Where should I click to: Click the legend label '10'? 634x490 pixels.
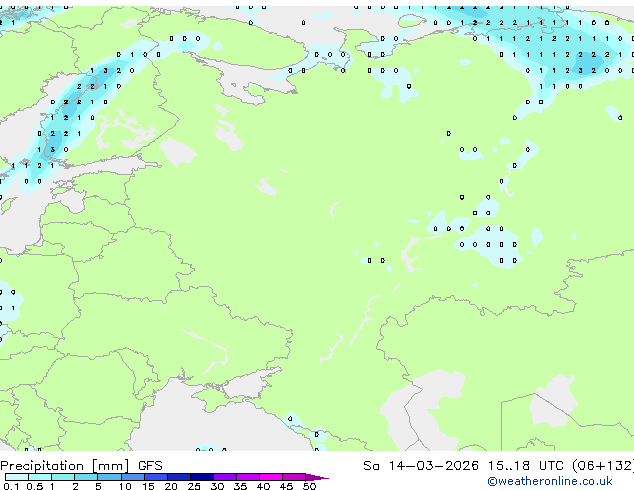pyautogui.click(x=125, y=486)
